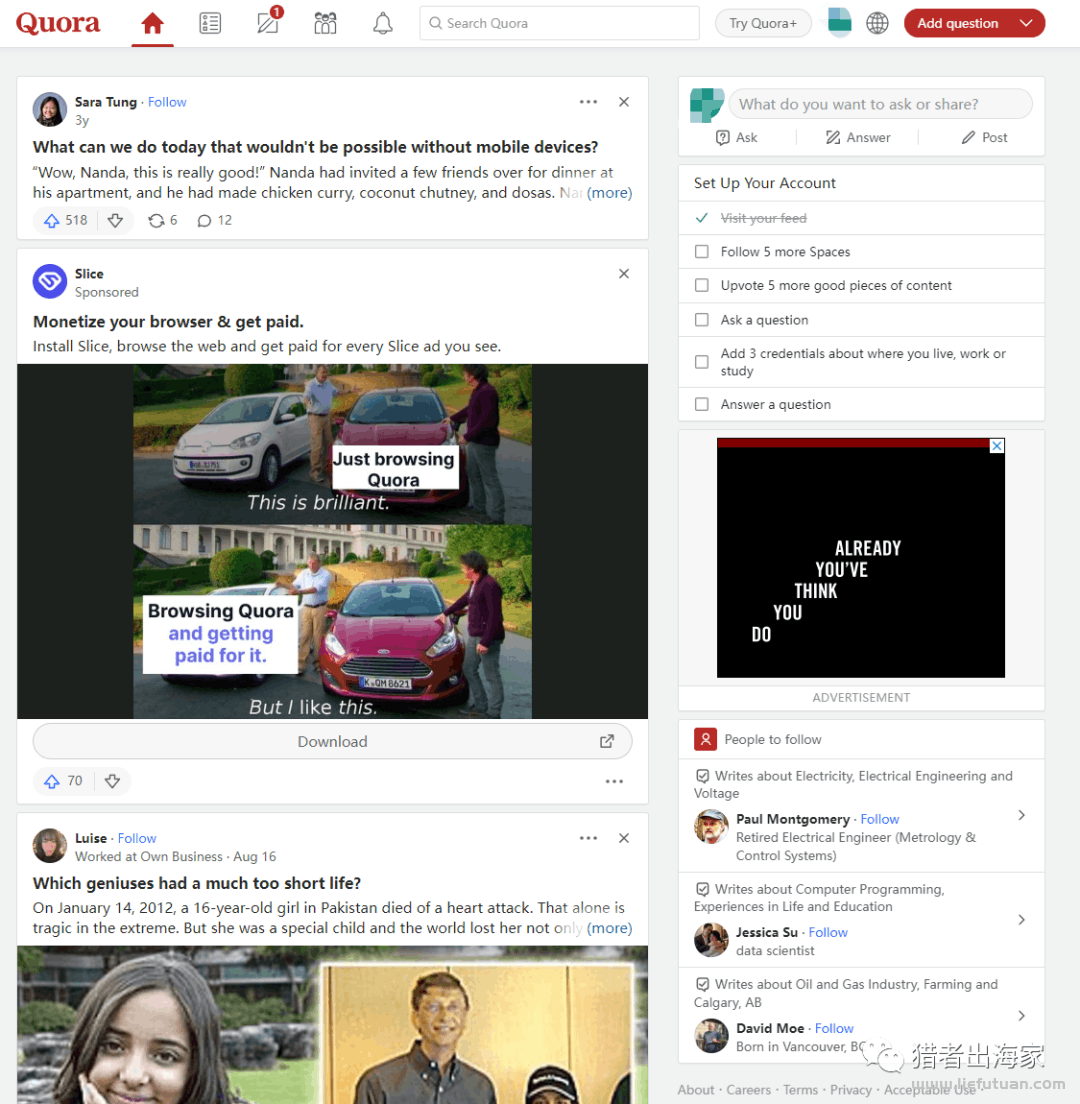Open the Quora home feed icon

coord(152,23)
